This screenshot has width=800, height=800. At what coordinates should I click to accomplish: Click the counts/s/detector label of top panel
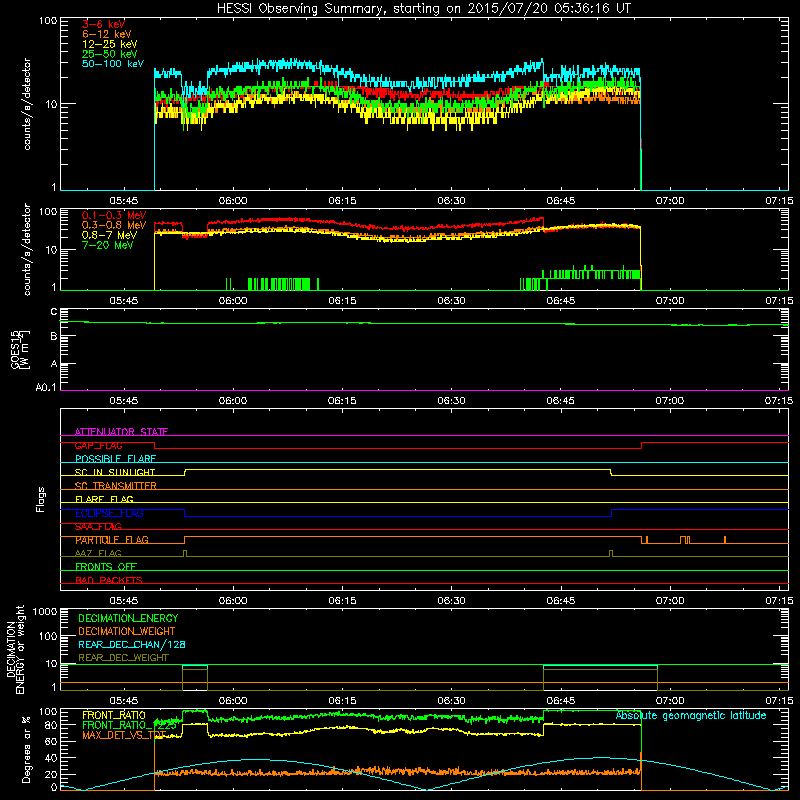(x=27, y=104)
